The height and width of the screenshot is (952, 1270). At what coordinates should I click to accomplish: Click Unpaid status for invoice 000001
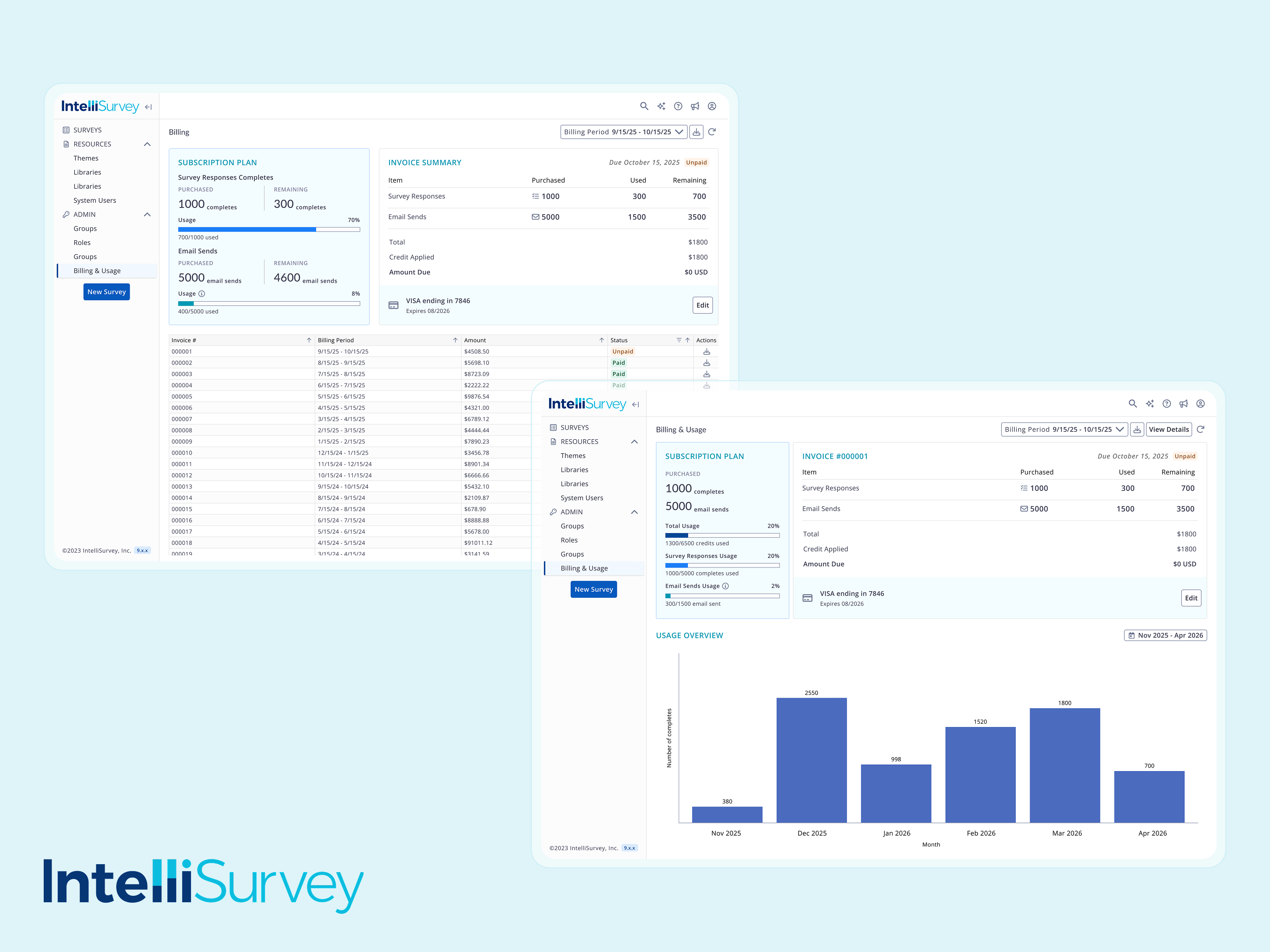pyautogui.click(x=623, y=351)
